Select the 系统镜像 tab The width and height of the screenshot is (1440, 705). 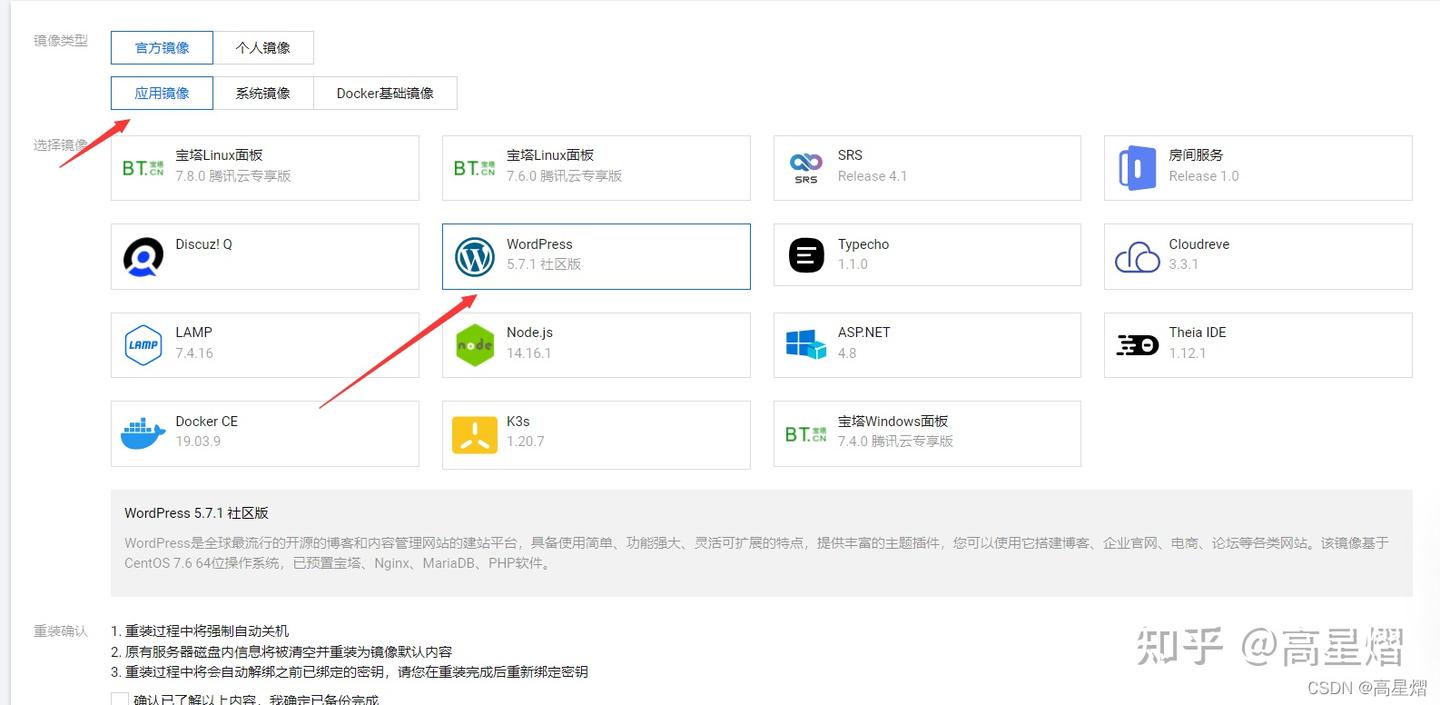click(x=263, y=93)
